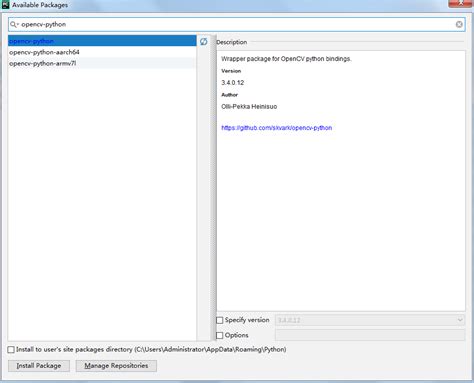Click the empty area of the package list

point(102,204)
